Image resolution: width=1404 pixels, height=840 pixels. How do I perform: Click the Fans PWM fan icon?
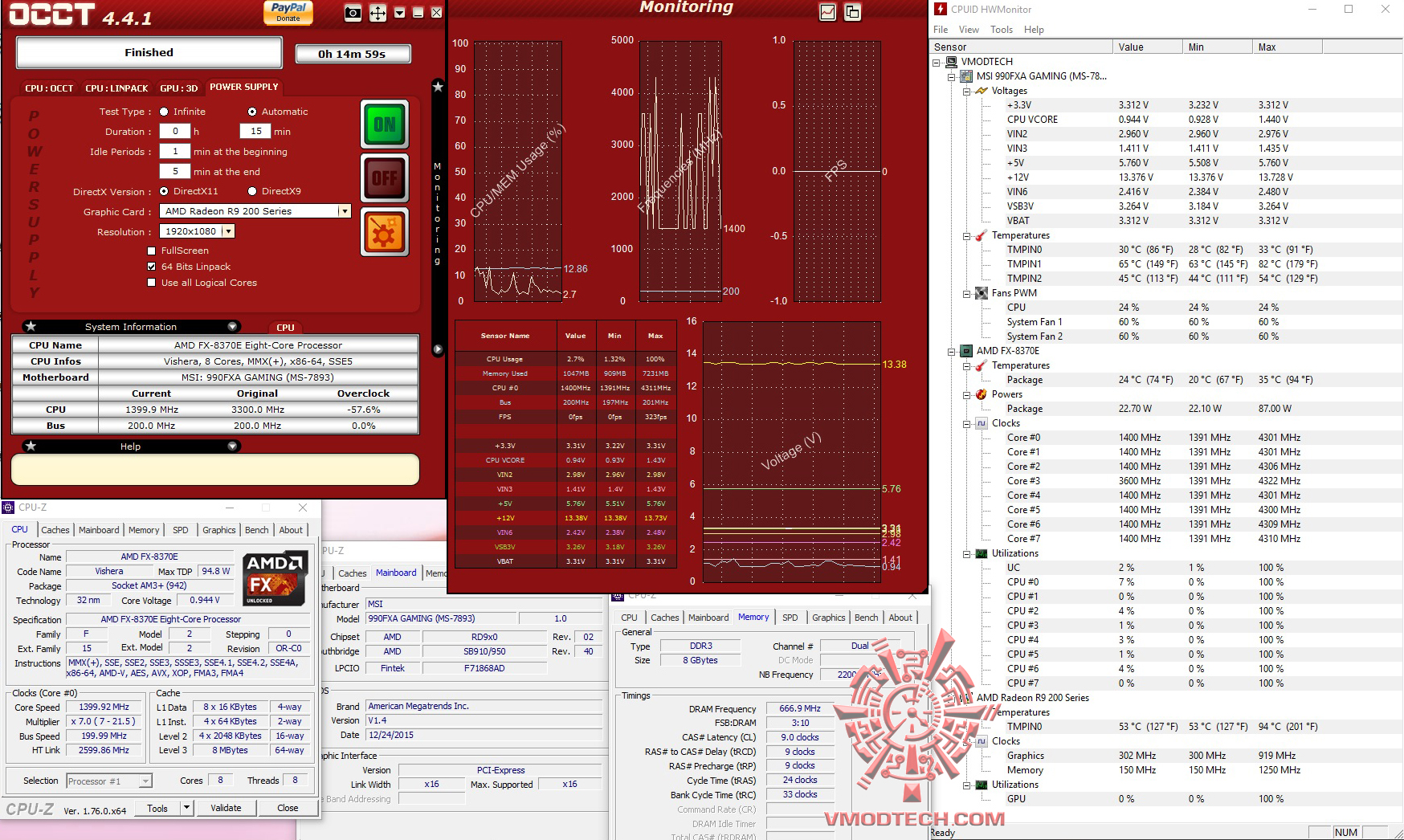point(982,293)
